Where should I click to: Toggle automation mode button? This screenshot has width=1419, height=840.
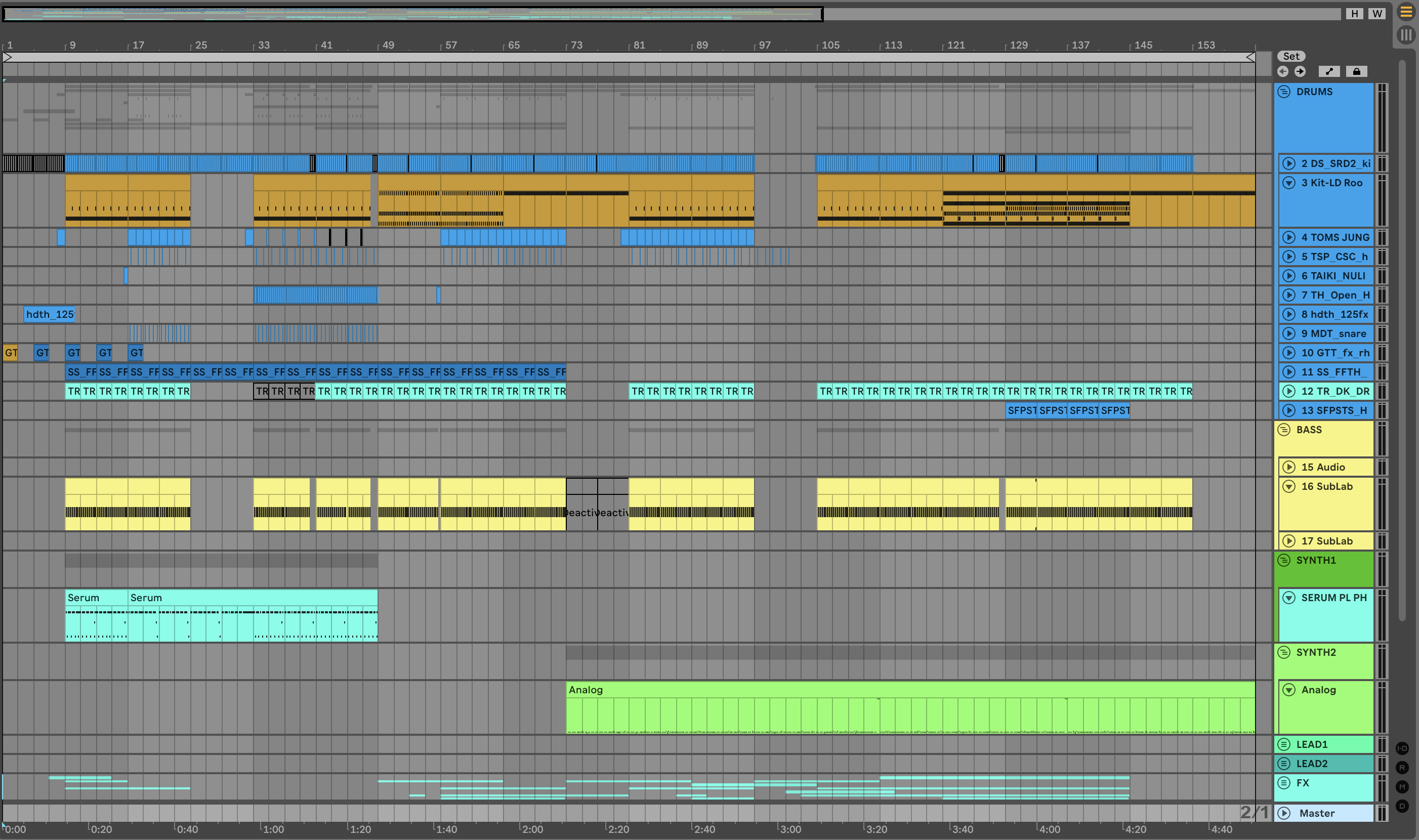pyautogui.click(x=1329, y=71)
